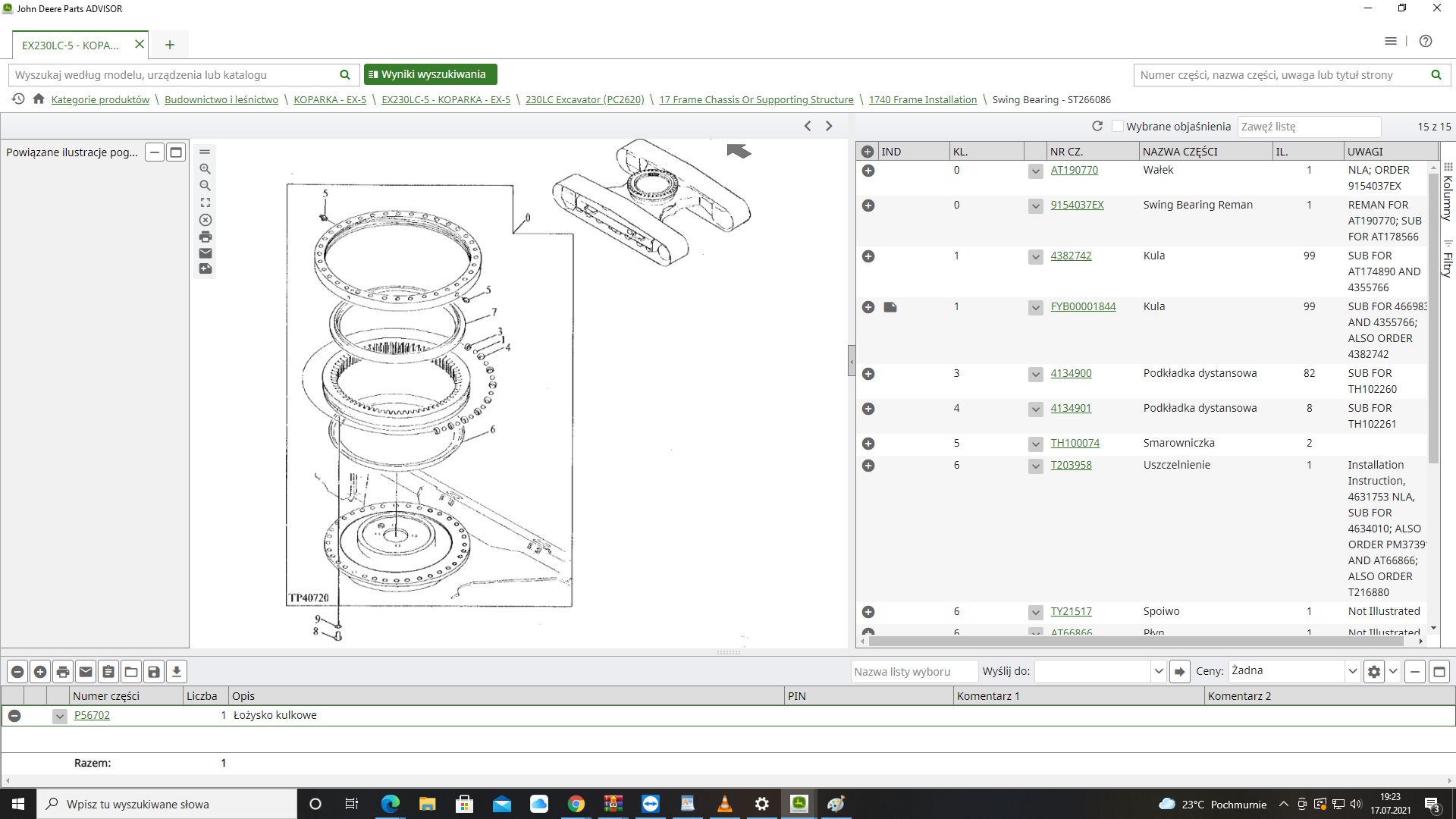The image size is (1456, 819).
Task: Save the pick list
Action: pos(154,672)
